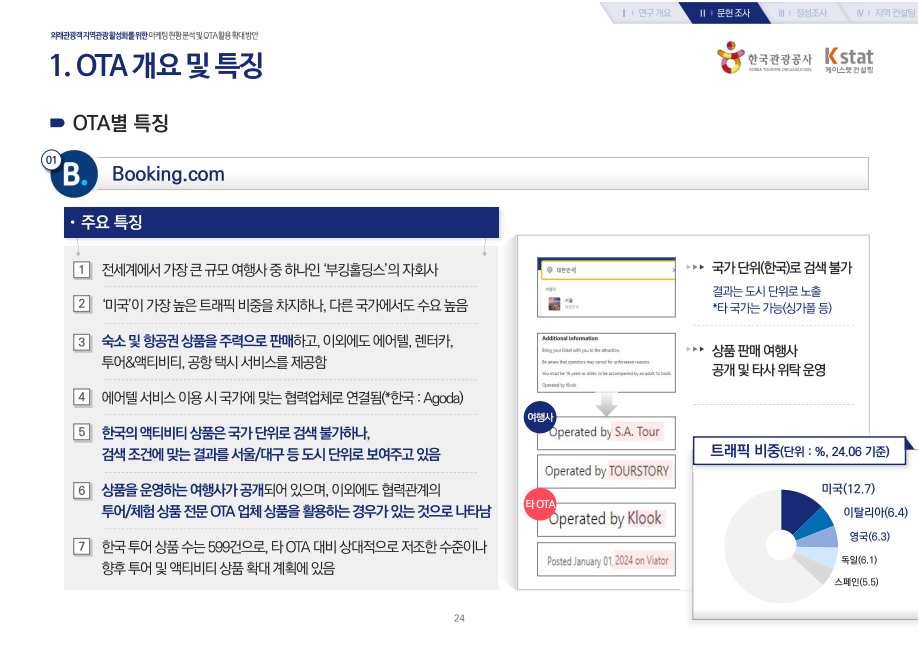Select the text 공개 및 타사 위탁 운영

769,370
